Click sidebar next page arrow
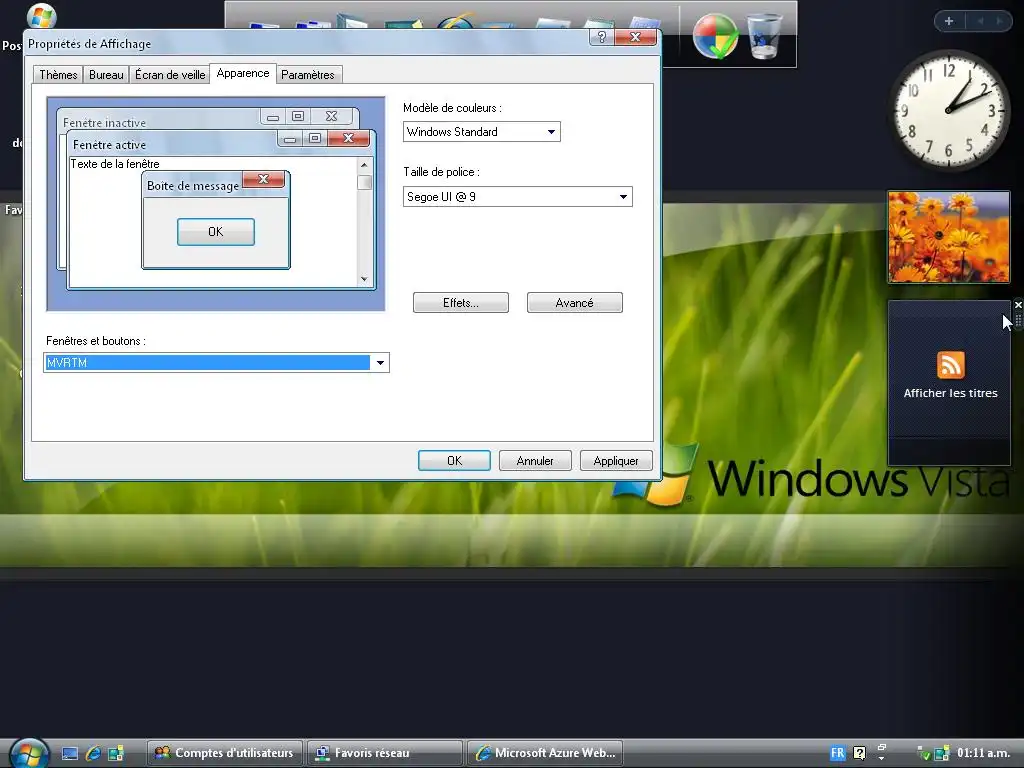This screenshot has height=768, width=1024. (999, 21)
